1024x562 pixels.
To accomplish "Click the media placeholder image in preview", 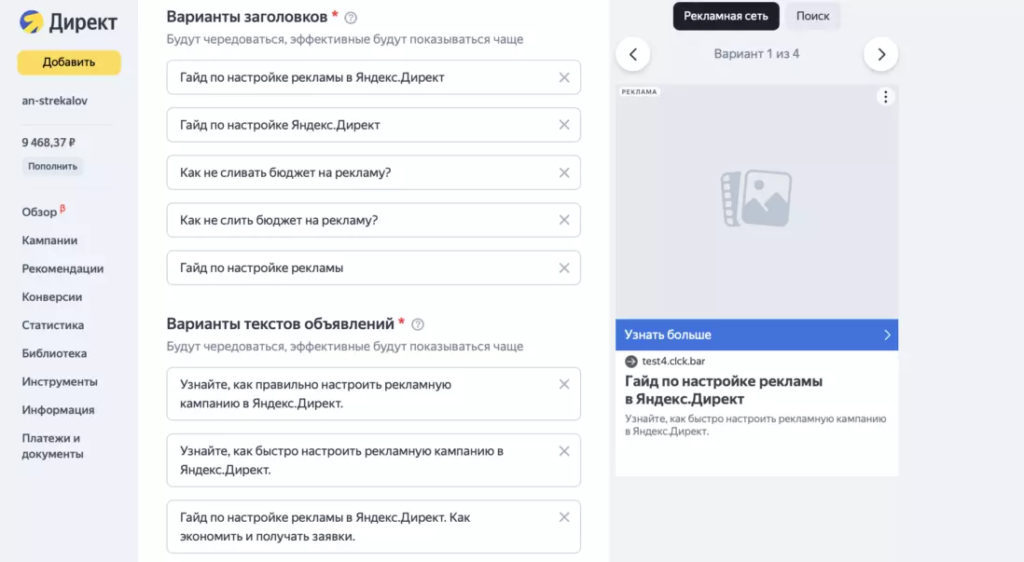I will point(756,198).
